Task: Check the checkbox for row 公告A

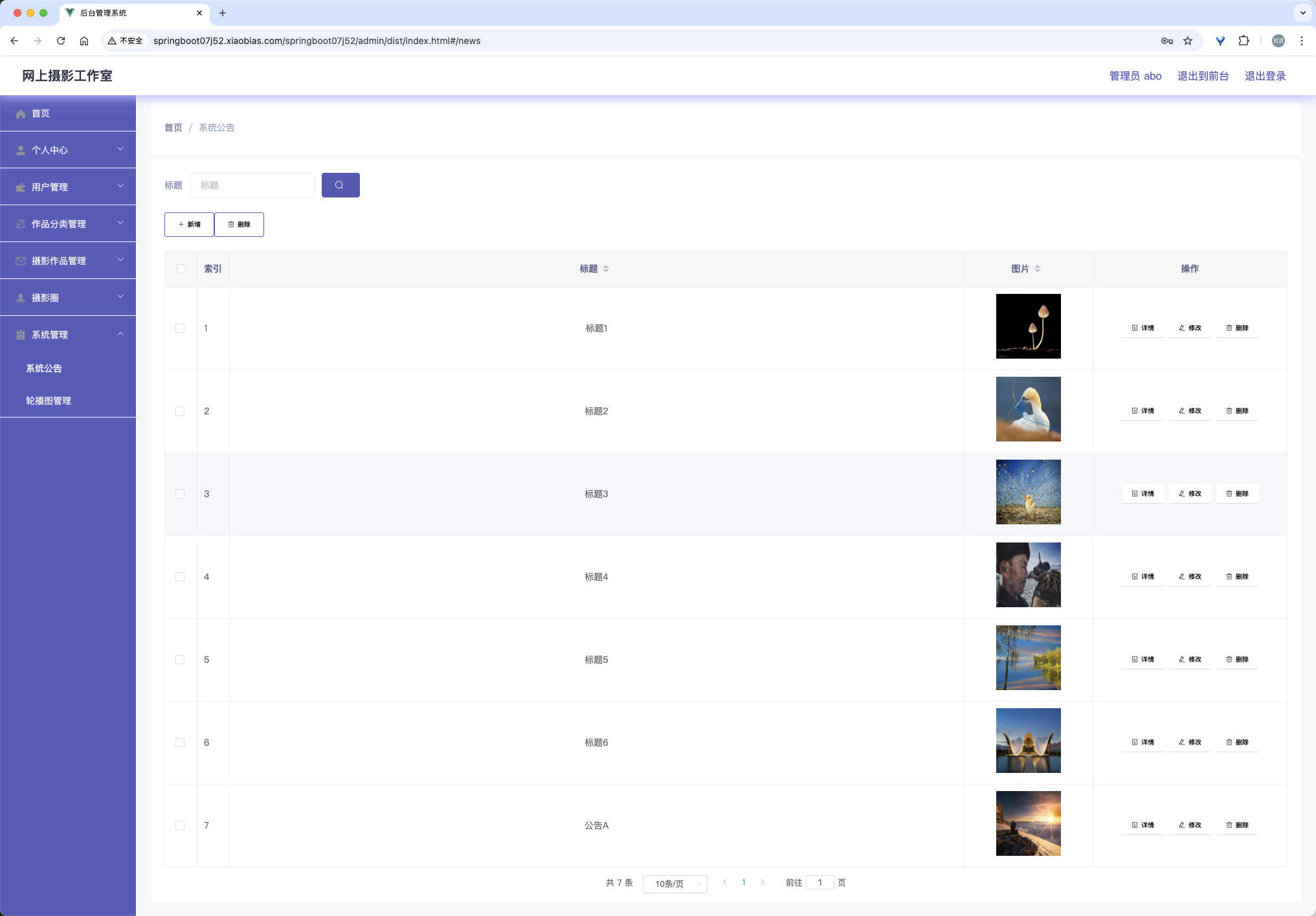Action: coord(180,825)
